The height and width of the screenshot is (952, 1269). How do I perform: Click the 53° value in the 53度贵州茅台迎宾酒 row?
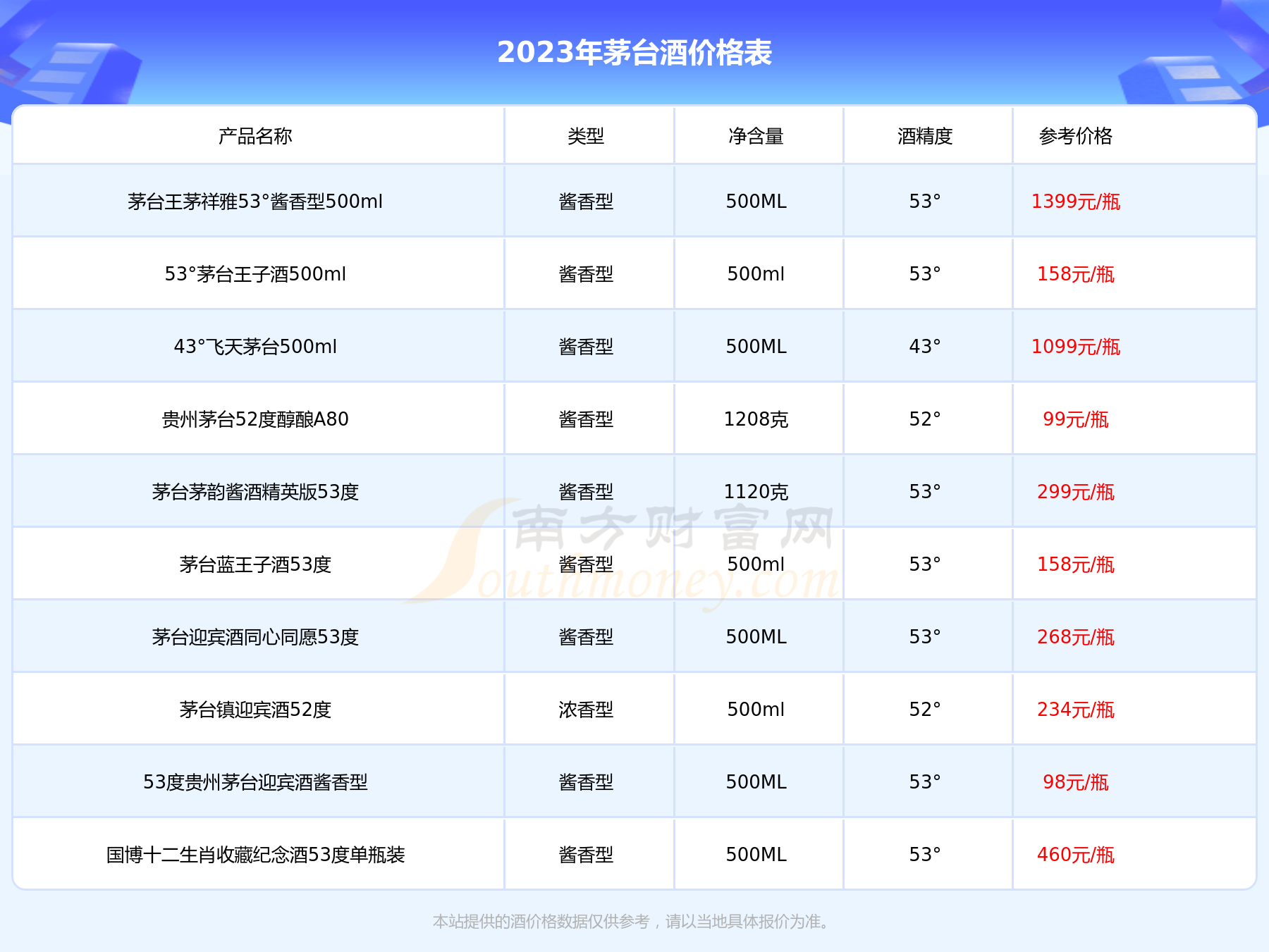click(925, 782)
